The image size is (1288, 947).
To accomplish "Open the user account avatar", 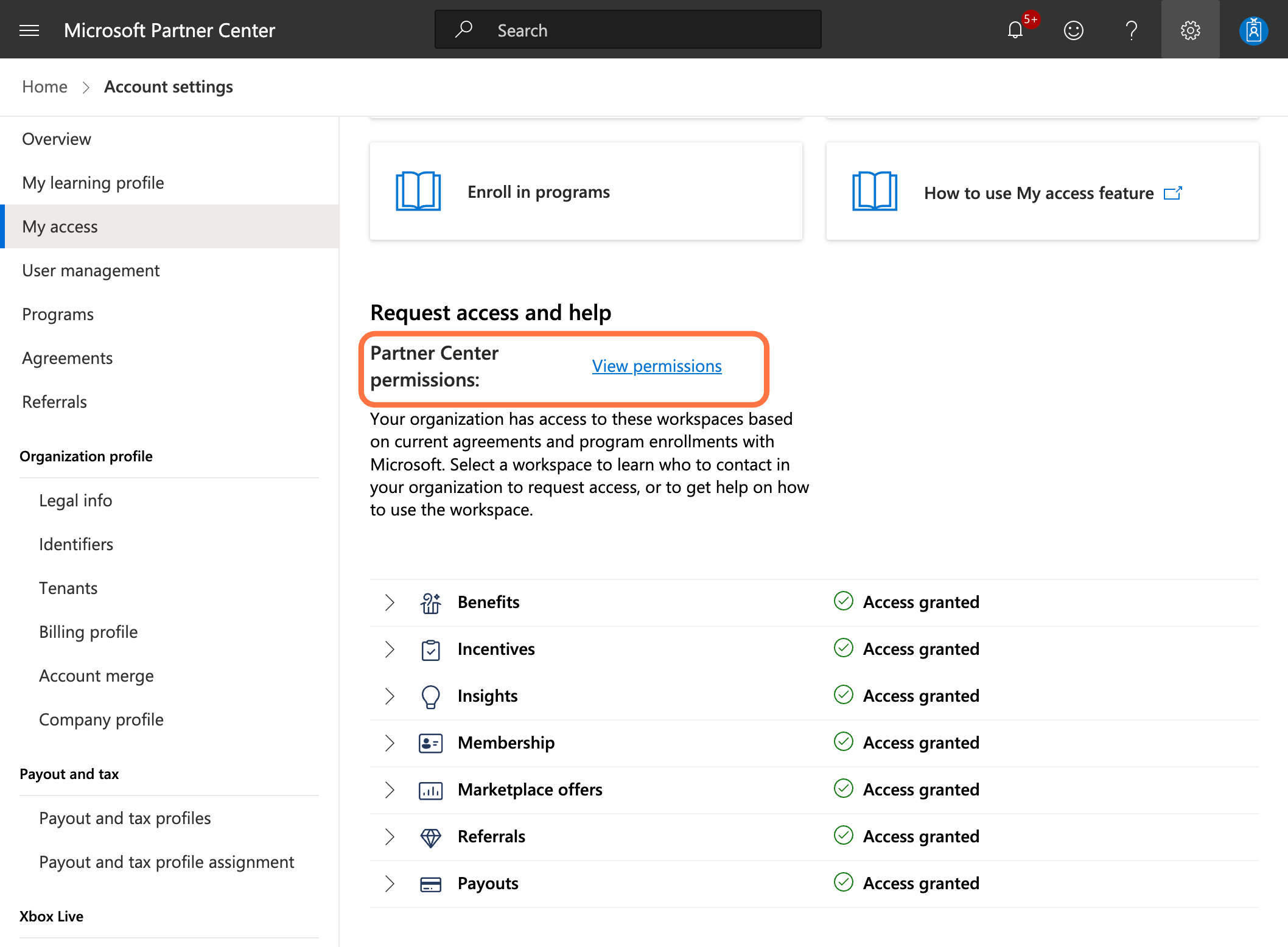I will click(x=1253, y=30).
